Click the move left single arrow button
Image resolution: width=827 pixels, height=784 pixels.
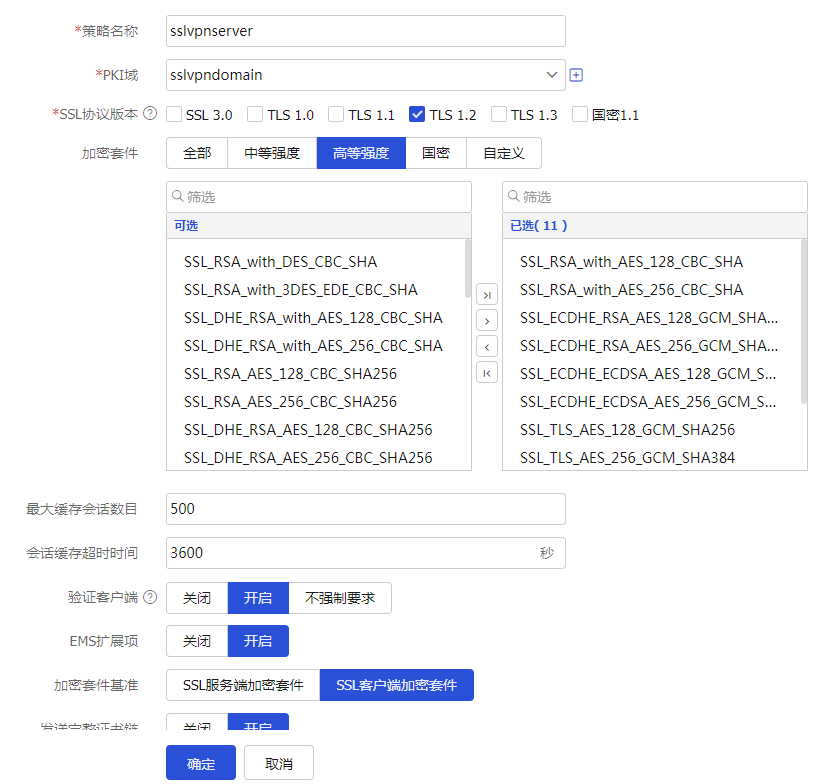[487, 347]
